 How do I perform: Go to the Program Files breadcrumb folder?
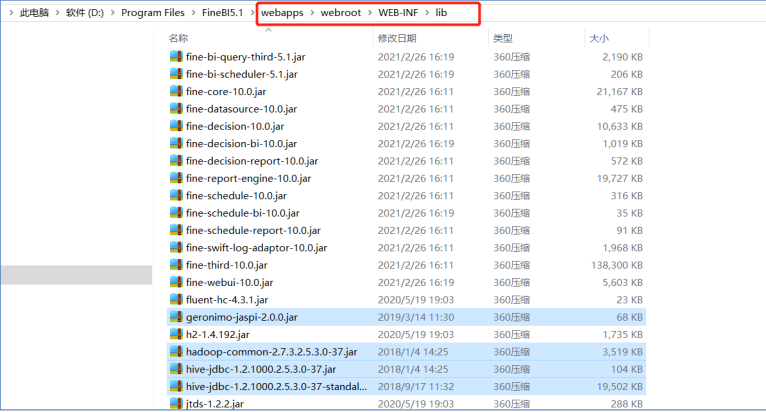153,13
